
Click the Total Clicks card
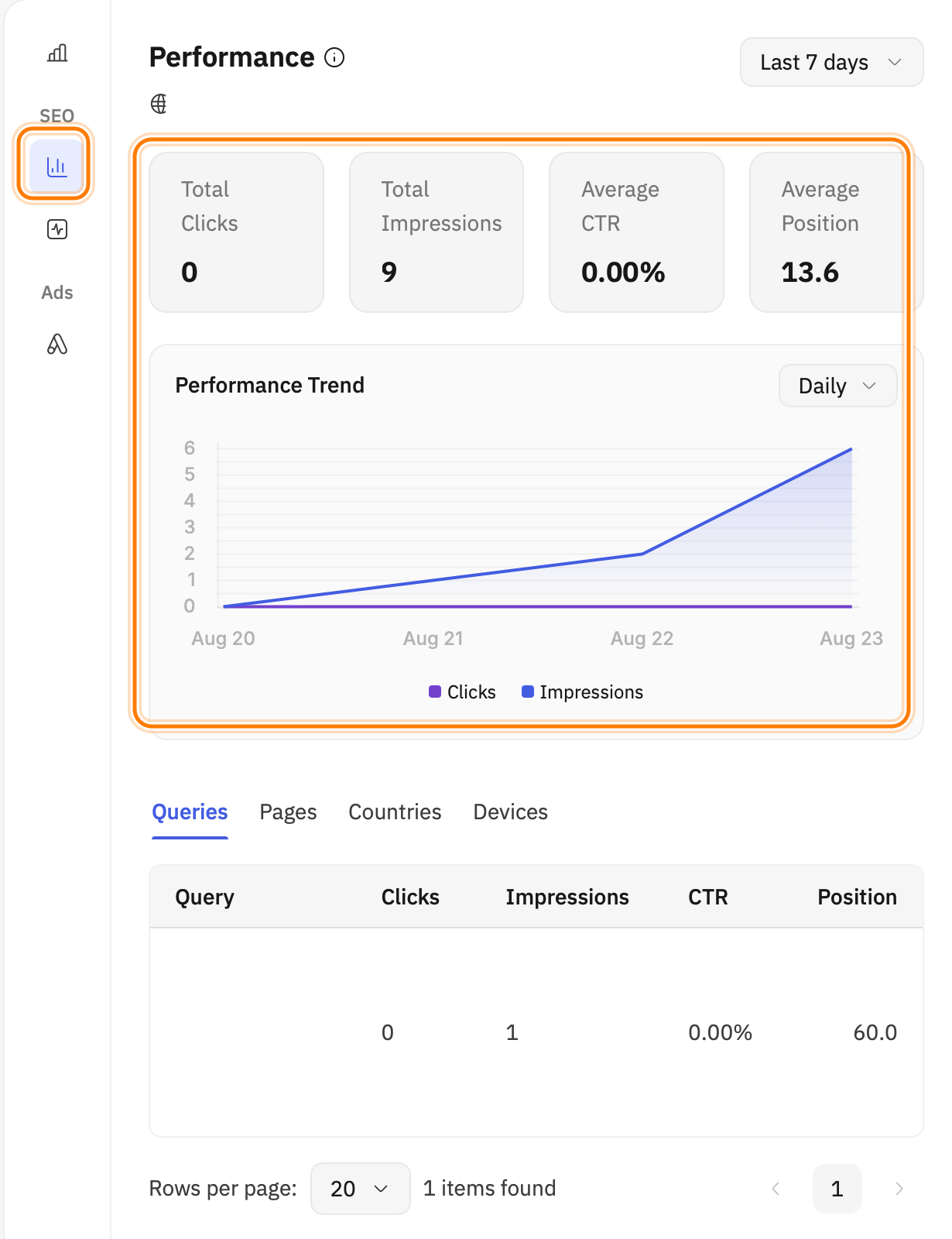(236, 232)
